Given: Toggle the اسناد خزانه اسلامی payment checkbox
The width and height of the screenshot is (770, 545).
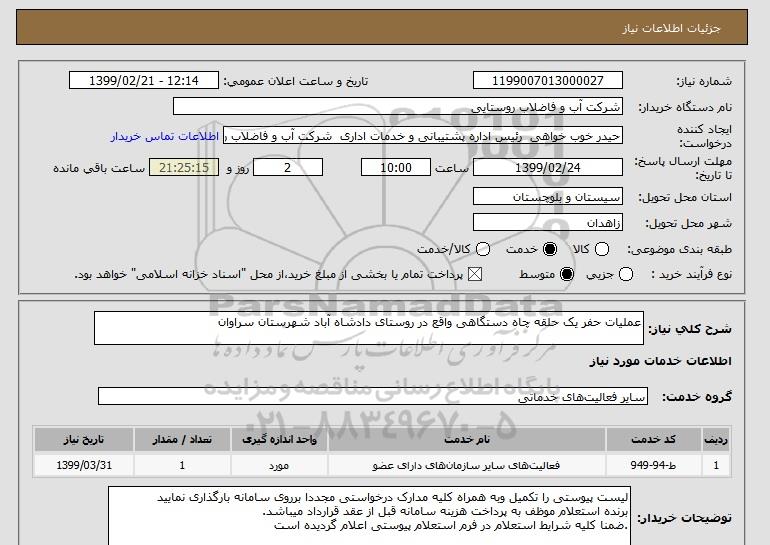Looking at the screenshot, I should (474, 274).
